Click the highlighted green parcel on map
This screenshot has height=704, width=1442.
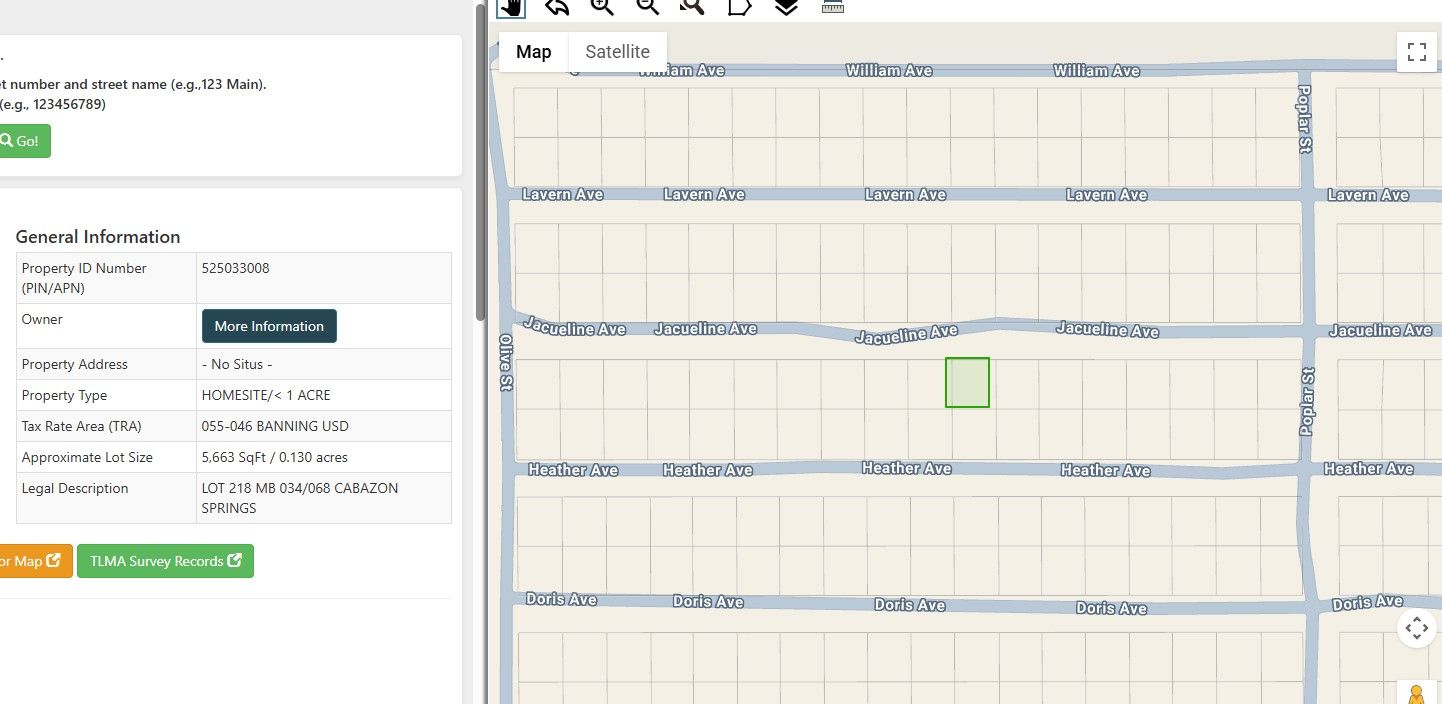967,383
